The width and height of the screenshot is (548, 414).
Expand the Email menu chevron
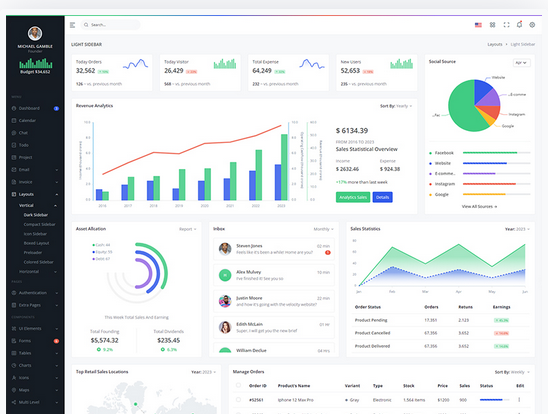pyautogui.click(x=57, y=170)
